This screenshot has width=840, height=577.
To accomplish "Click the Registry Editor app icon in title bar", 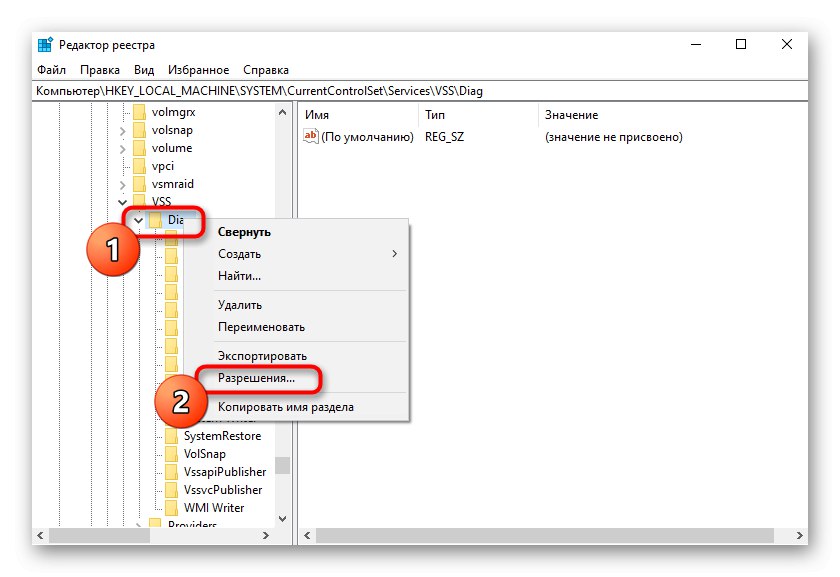I will [46, 44].
